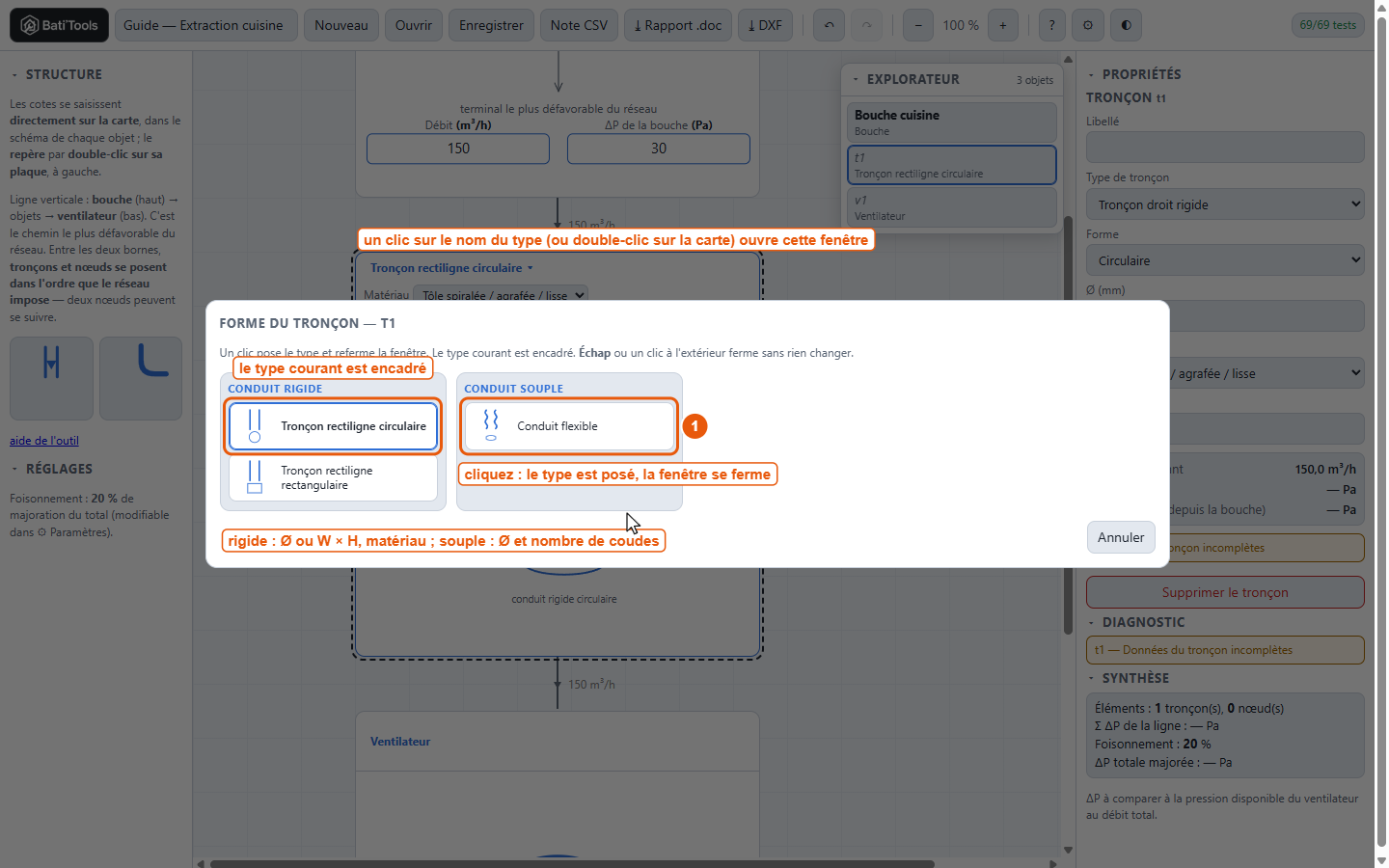The image size is (1389, 868).
Task: Collapse the EXPLORATEUR panel
Action: 905,79
